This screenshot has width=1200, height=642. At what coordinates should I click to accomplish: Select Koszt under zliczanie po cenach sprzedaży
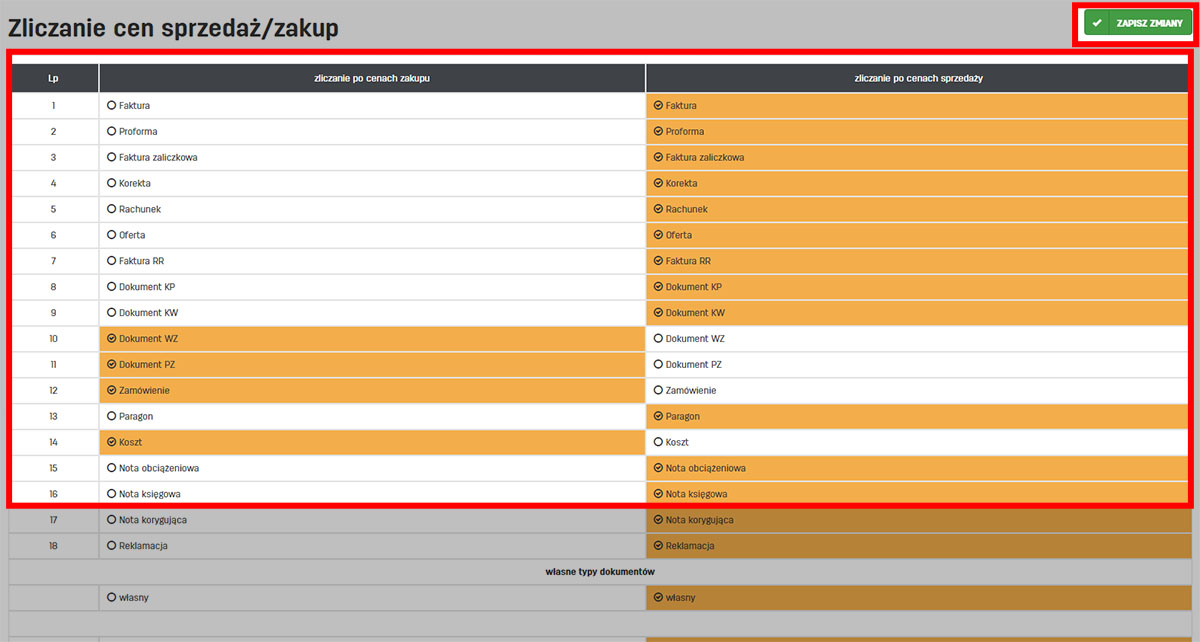click(658, 442)
